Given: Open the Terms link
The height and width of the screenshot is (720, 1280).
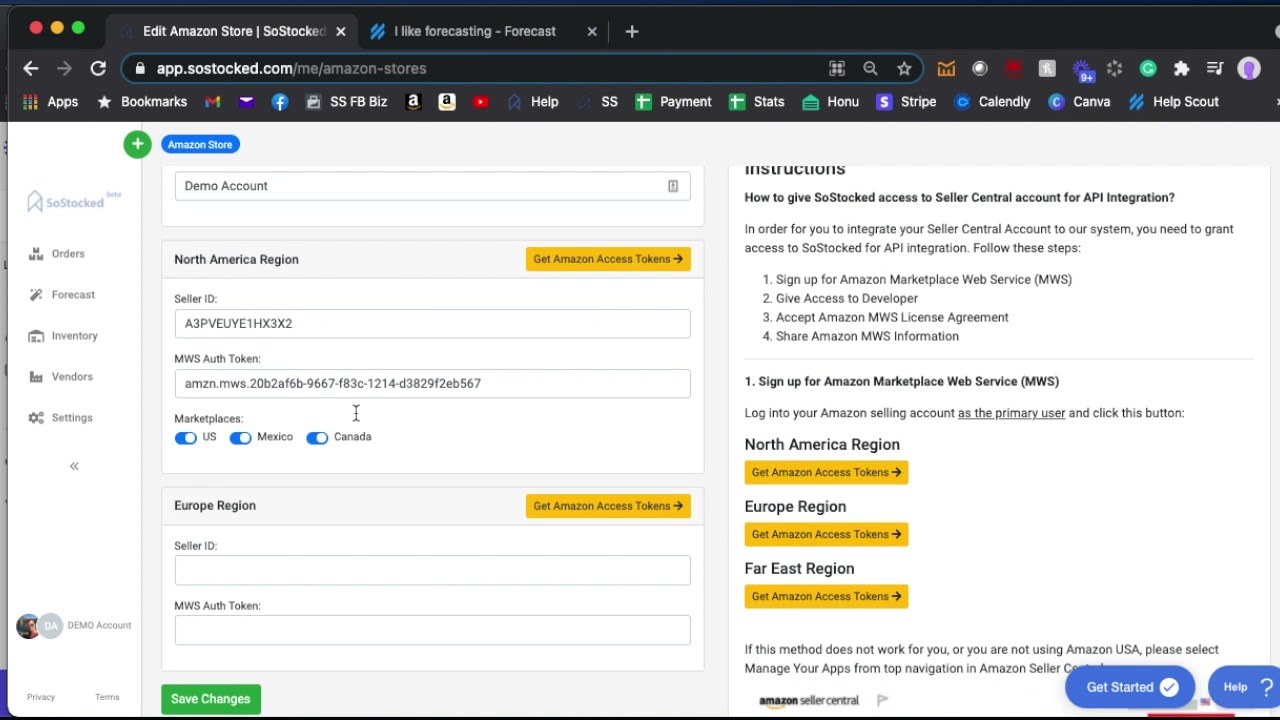Looking at the screenshot, I should [x=107, y=697].
